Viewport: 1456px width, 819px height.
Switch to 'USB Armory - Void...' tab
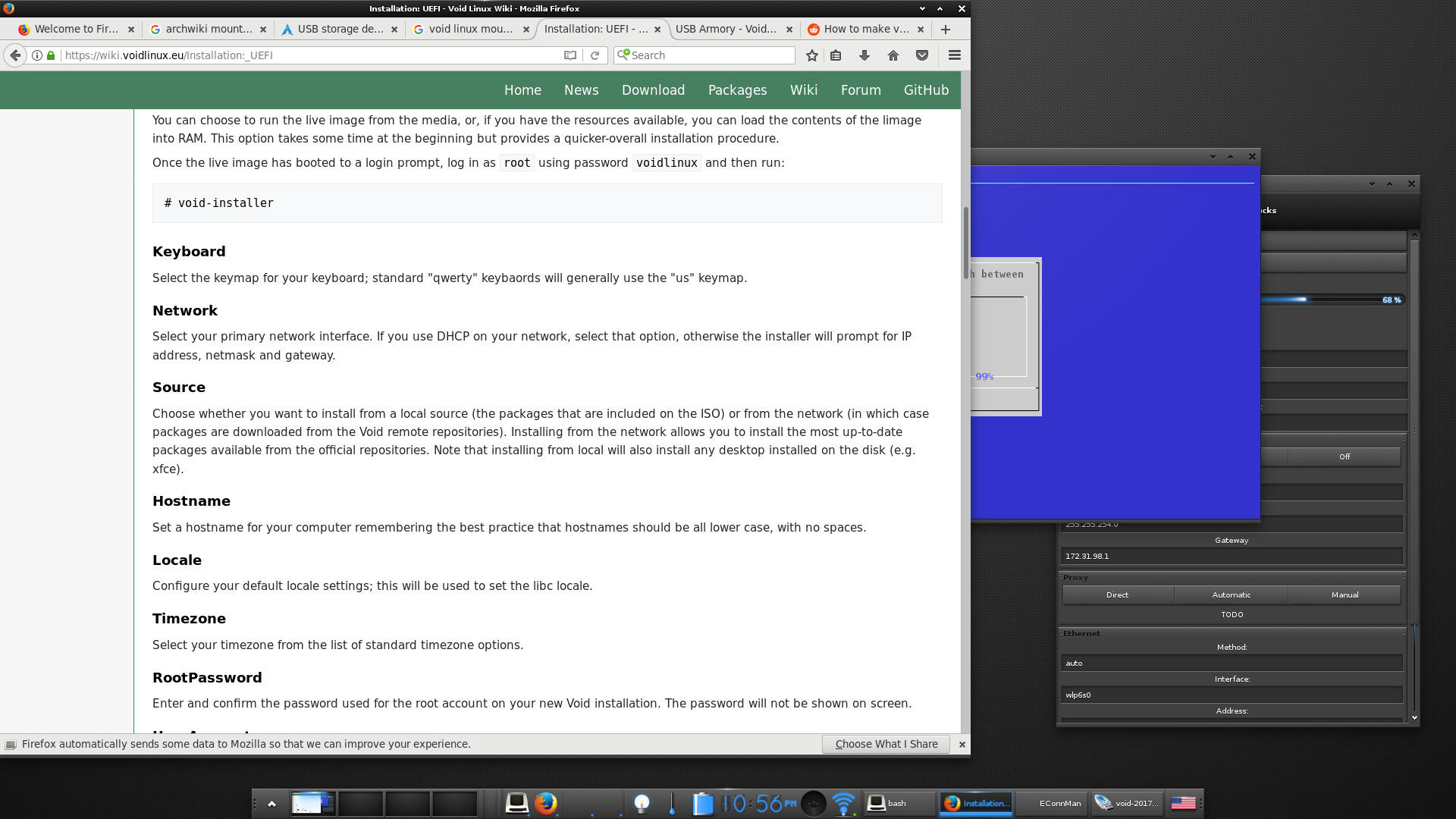[726, 30]
